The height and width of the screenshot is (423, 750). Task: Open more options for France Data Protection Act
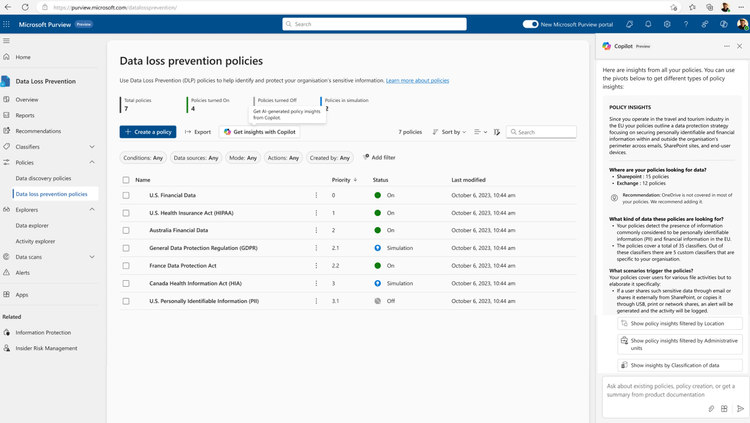316,266
